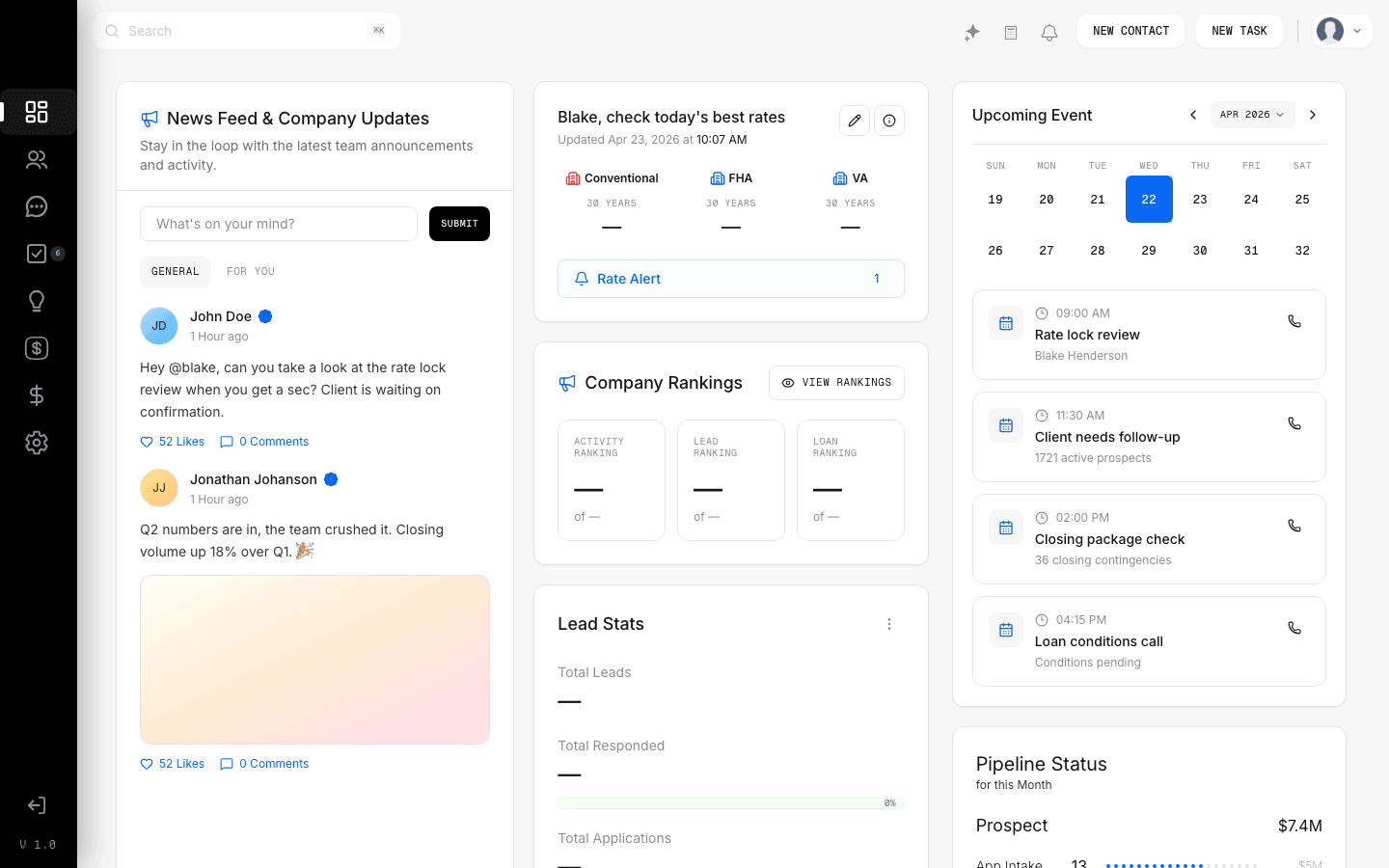Switch to FOR YOU feed tab

point(251,272)
